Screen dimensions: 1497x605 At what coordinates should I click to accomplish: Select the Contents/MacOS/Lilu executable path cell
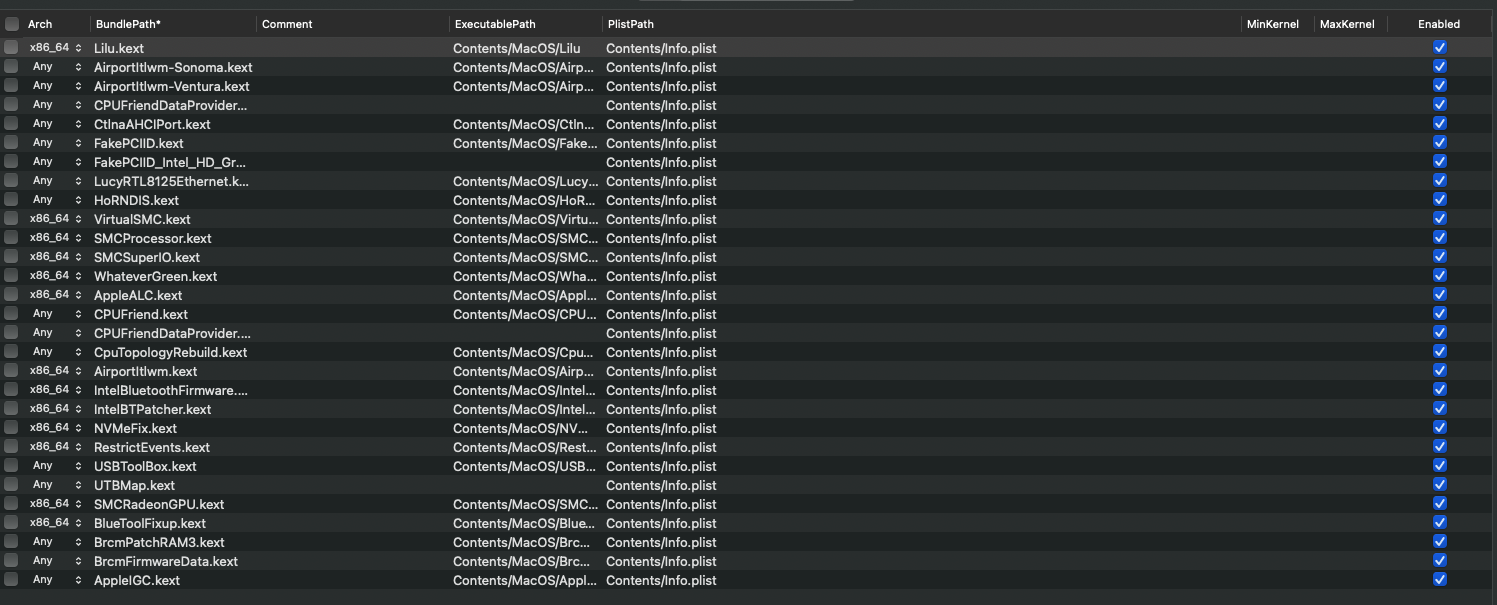point(517,48)
